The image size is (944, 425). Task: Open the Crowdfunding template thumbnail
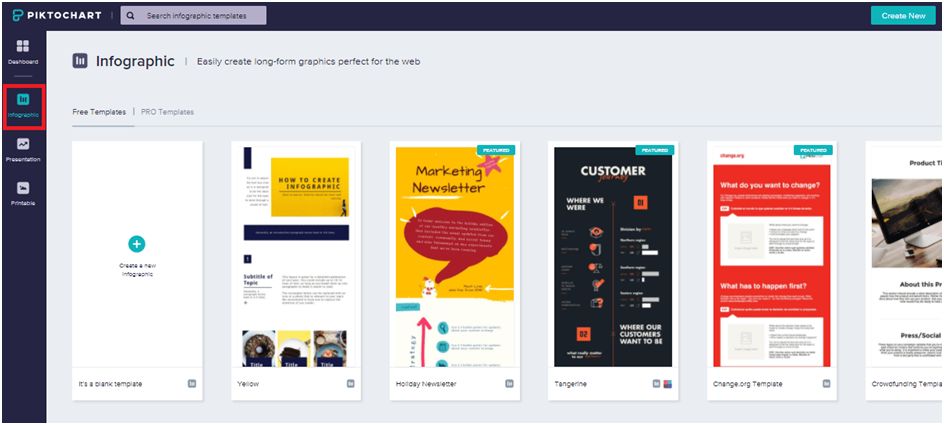click(905, 255)
